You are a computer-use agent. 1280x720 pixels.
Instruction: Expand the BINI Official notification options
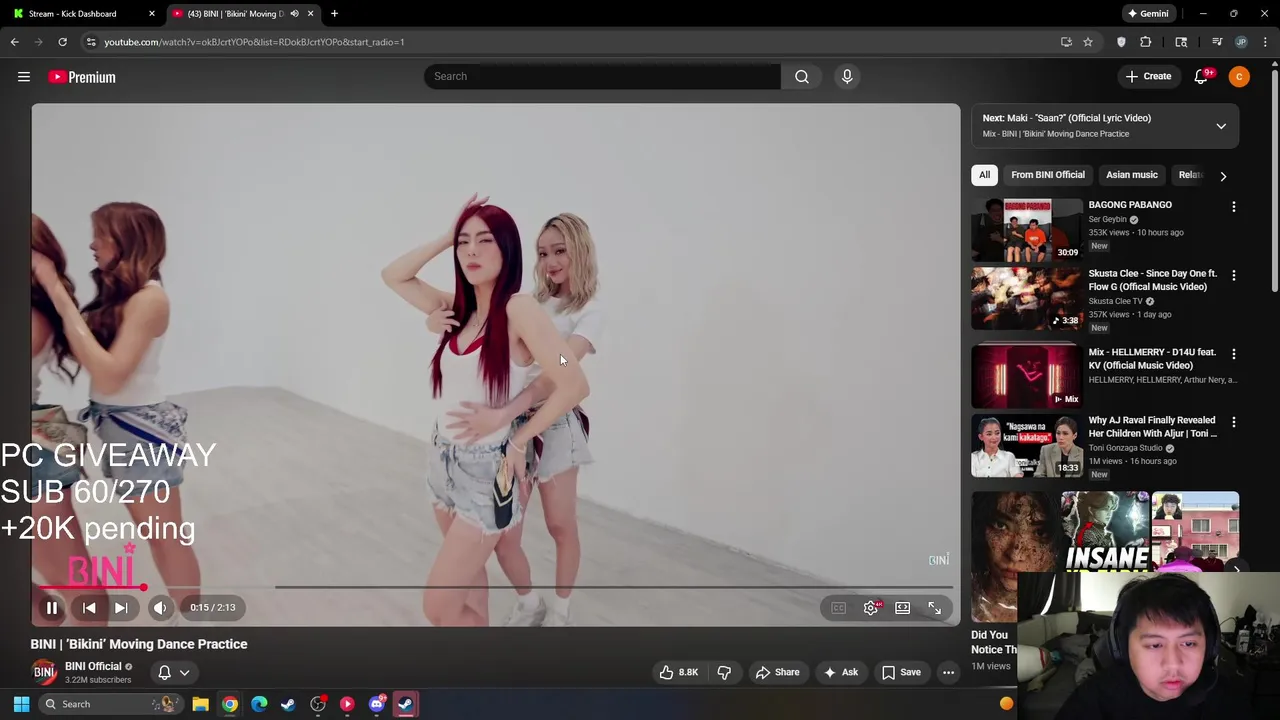174,672
